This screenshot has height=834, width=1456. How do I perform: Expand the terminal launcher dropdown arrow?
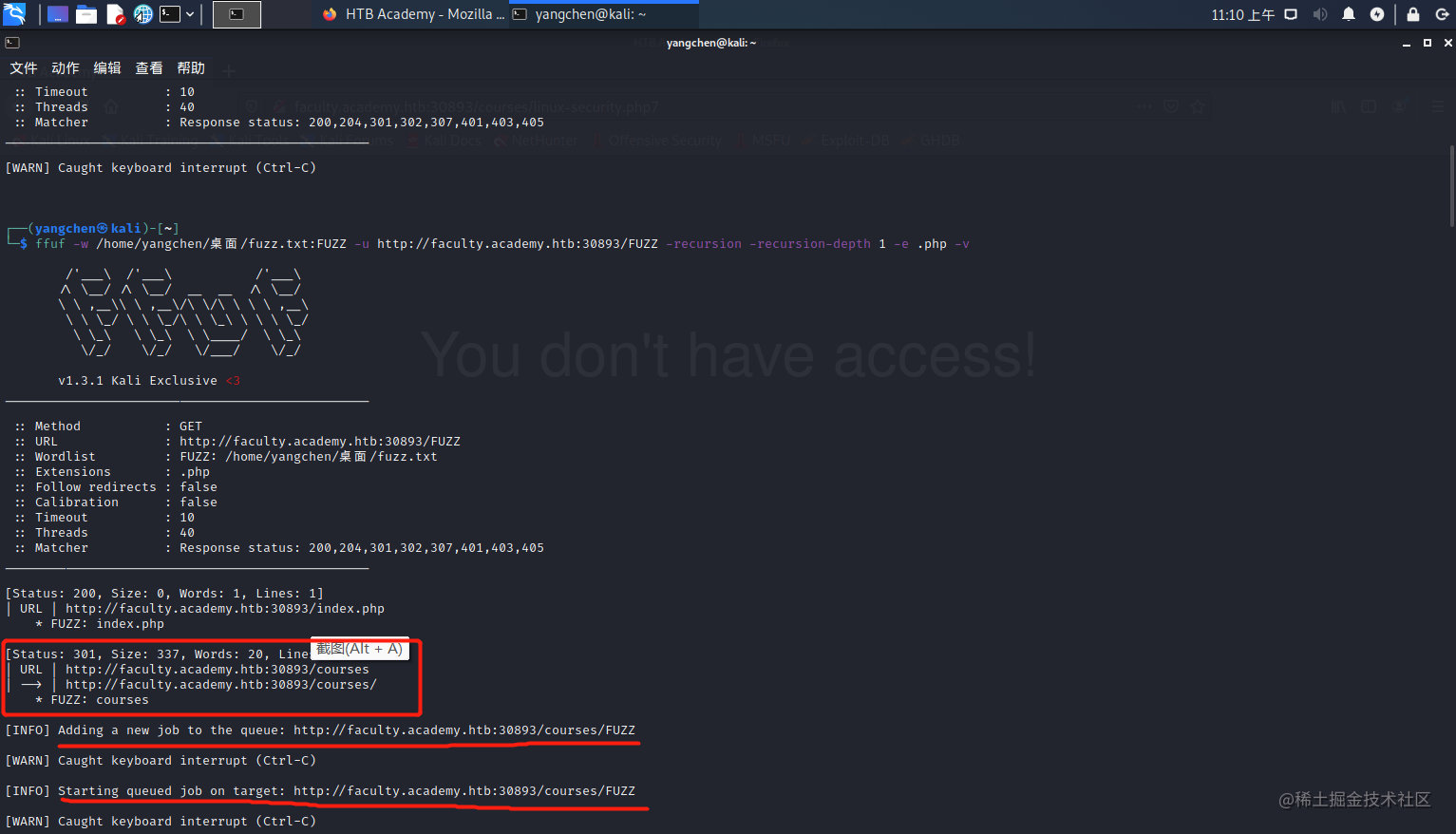point(190,13)
